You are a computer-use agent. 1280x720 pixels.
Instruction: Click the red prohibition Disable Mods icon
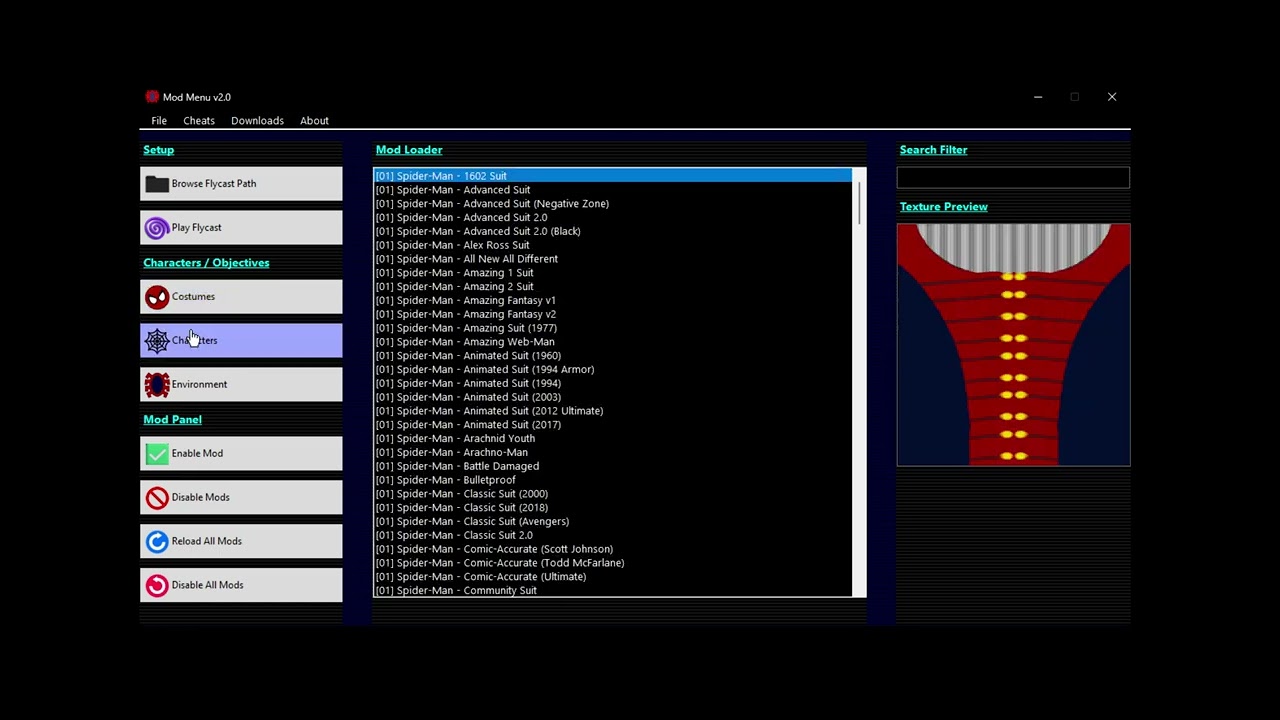157,498
